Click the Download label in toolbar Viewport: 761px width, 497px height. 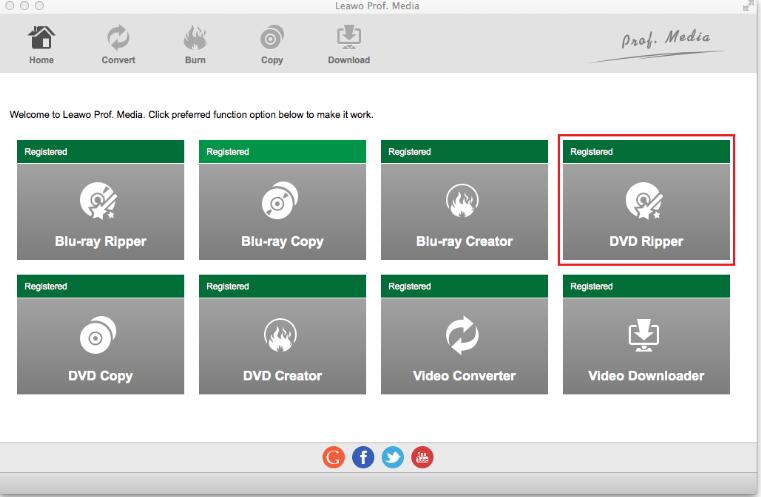349,60
